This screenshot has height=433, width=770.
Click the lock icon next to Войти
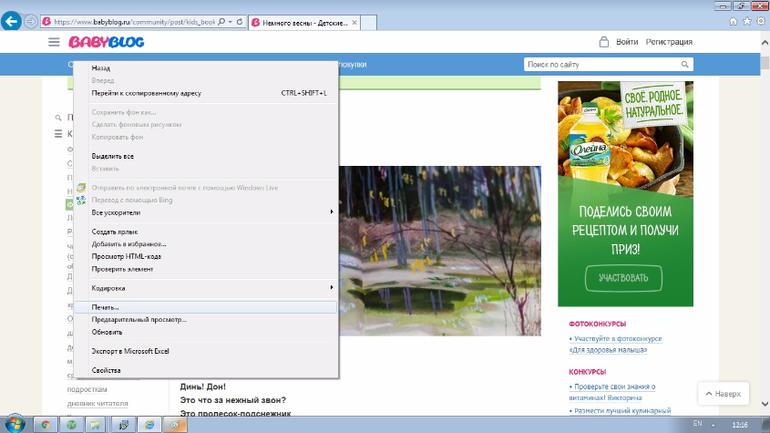tap(603, 42)
